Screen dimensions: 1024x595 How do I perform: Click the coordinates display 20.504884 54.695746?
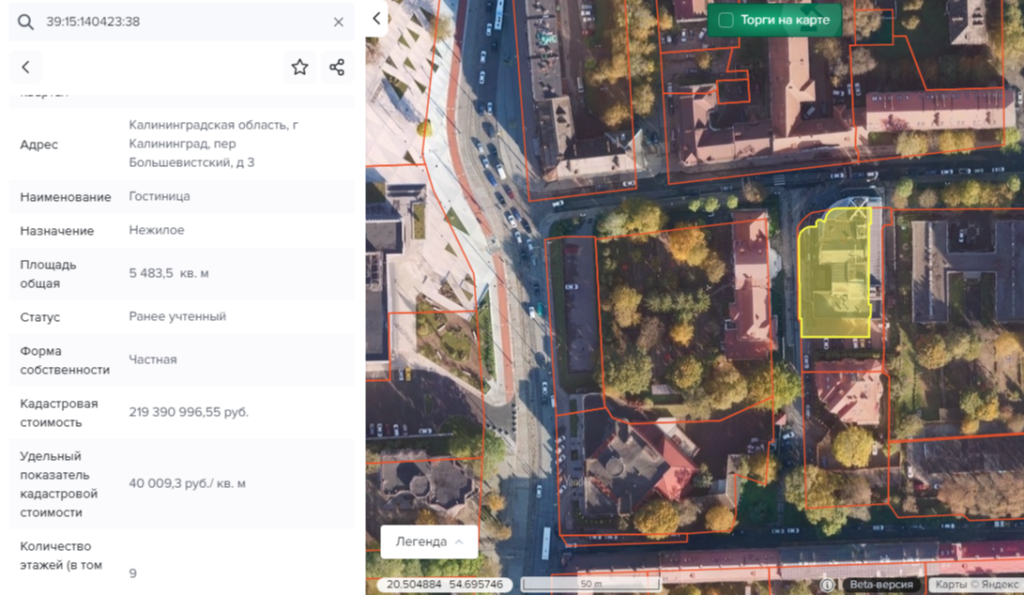pyautogui.click(x=444, y=585)
